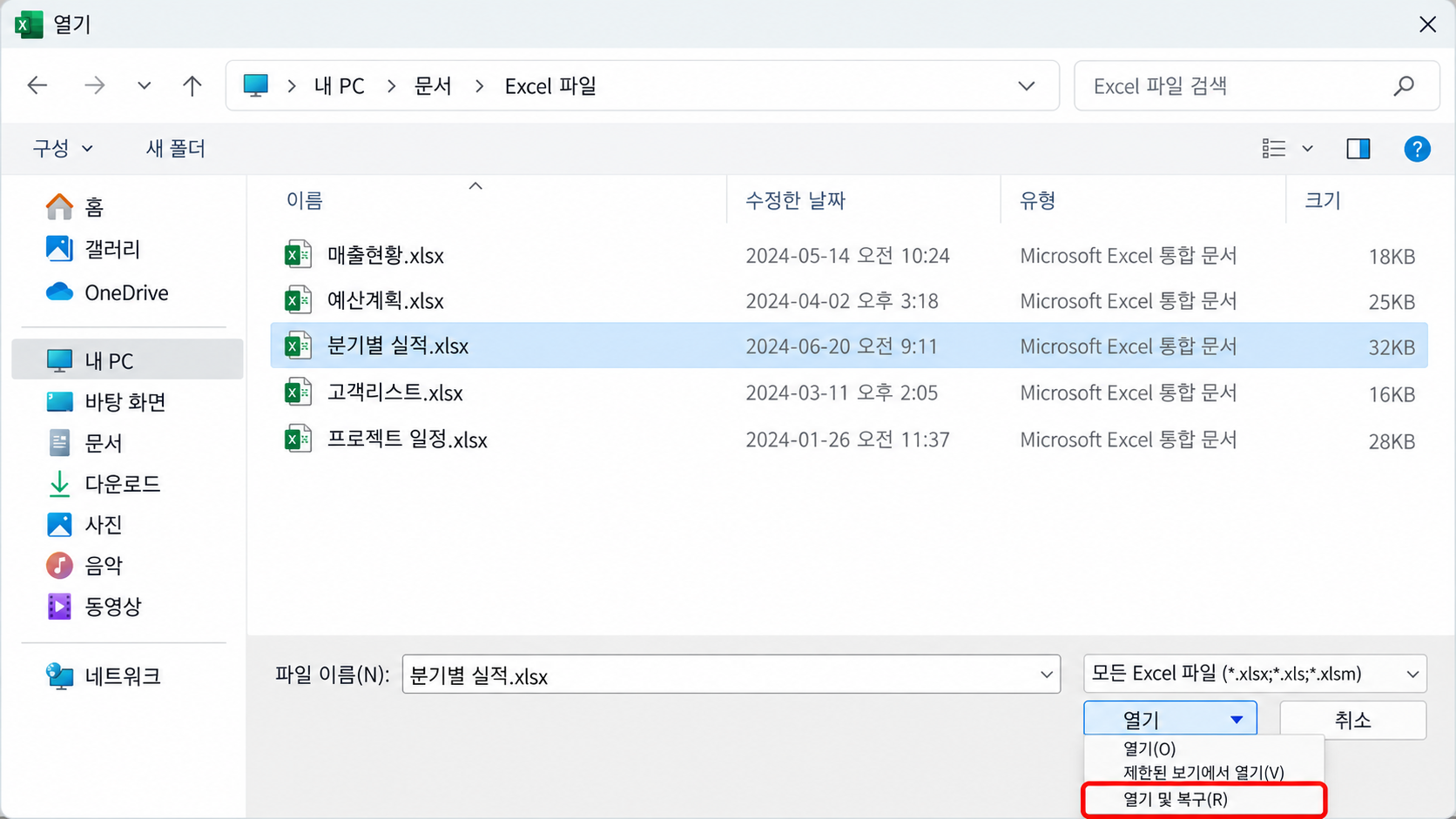Go up one folder level
This screenshot has height=819, width=1456.
[192, 85]
